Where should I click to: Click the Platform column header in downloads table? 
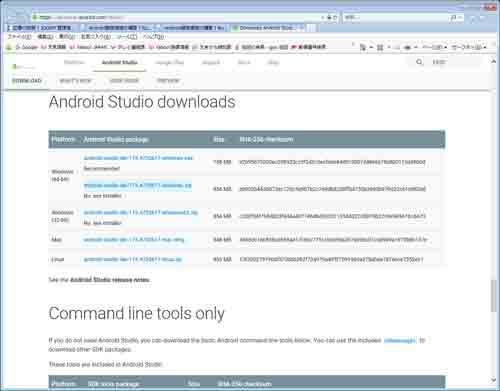click(63, 139)
